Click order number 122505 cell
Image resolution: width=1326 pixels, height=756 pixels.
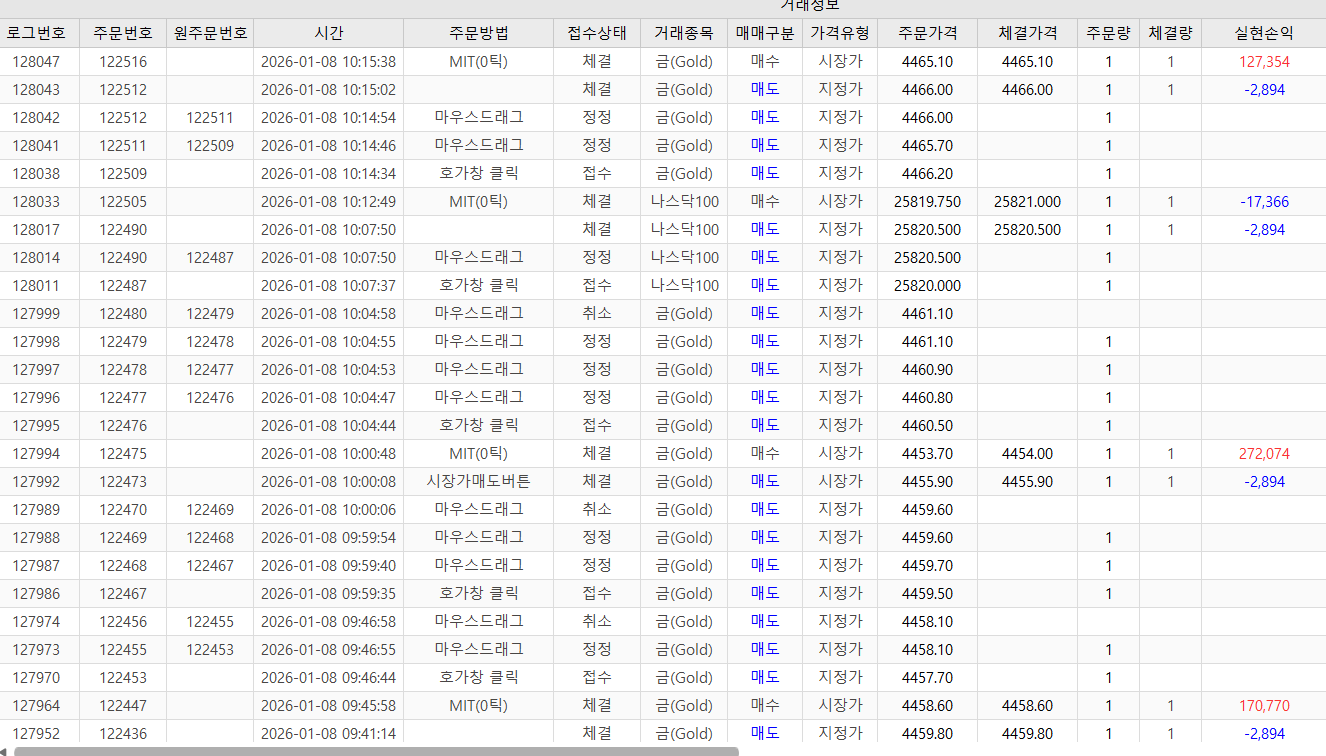(123, 201)
